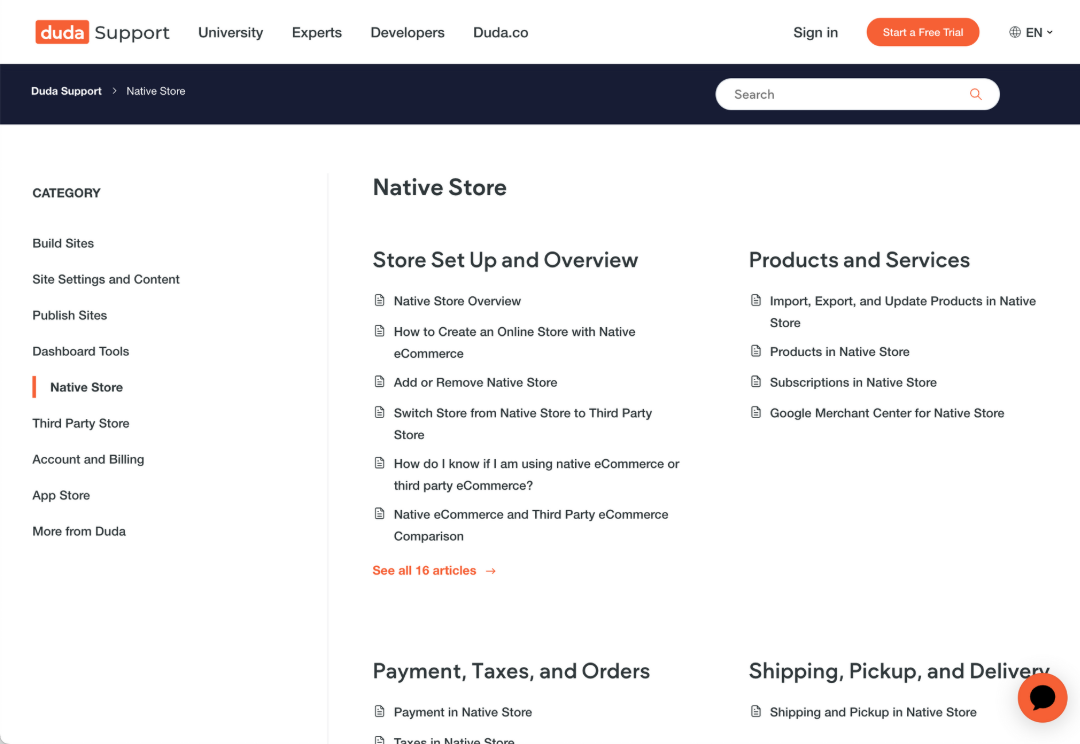
Task: Select Account and Billing category
Action: tap(88, 459)
